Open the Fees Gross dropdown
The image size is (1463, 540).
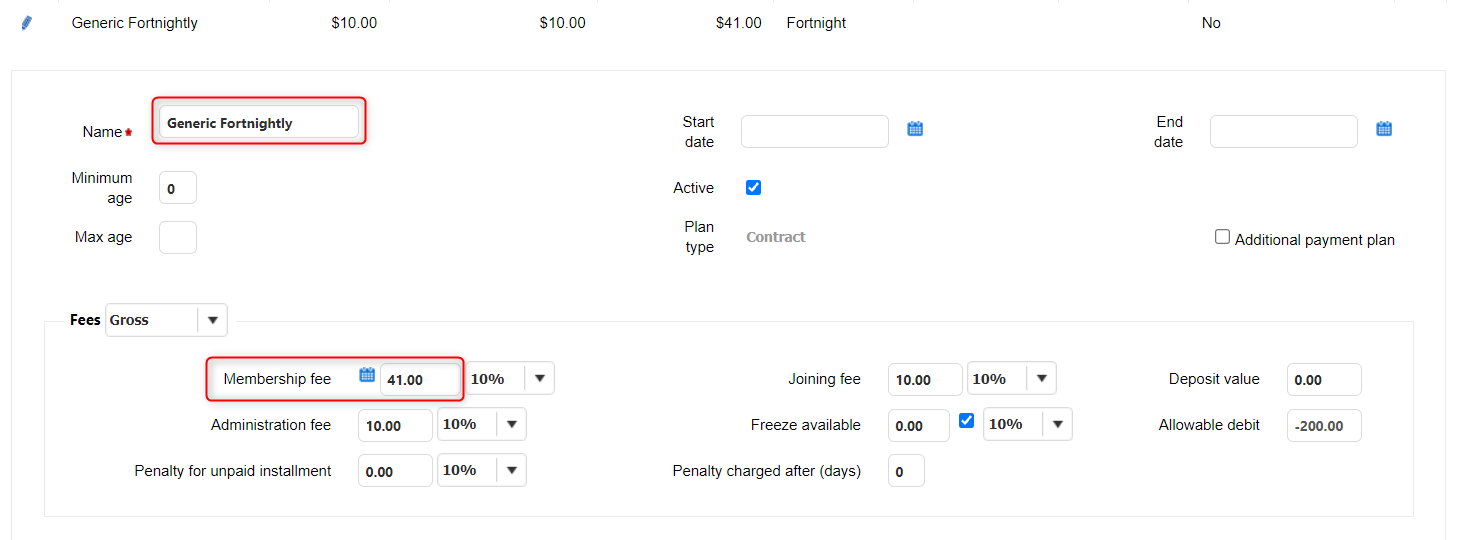[x=212, y=320]
